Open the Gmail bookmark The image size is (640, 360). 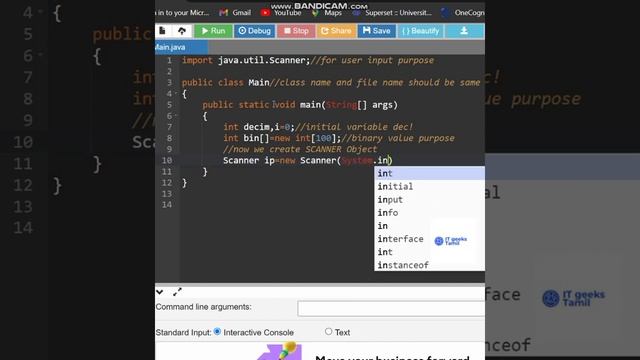tap(235, 13)
